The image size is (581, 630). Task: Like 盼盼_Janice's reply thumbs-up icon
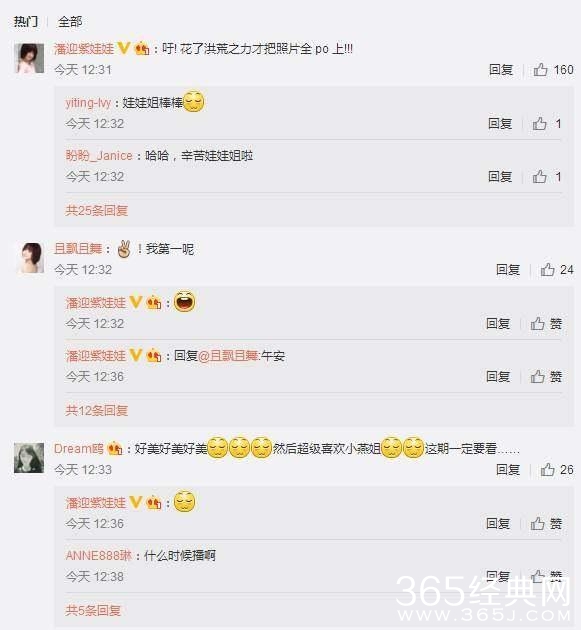546,177
